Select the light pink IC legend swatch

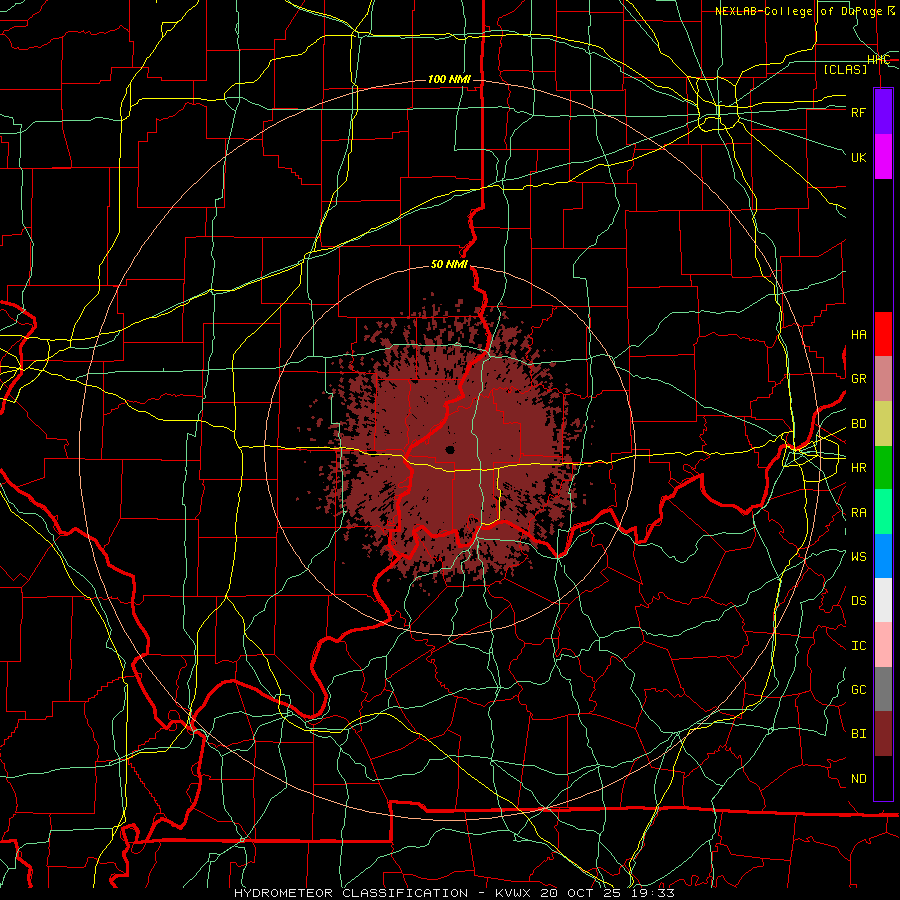tap(883, 645)
